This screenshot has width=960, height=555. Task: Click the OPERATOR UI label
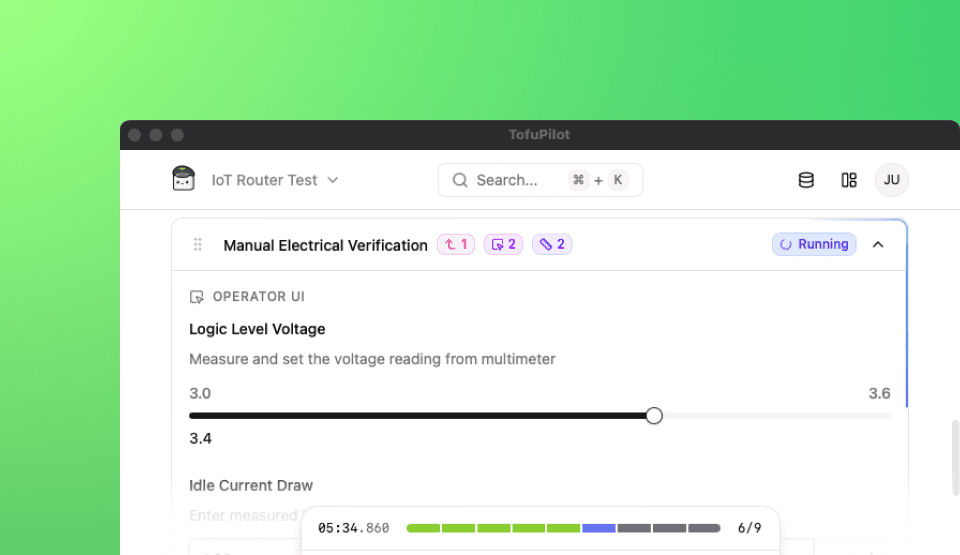tap(258, 296)
